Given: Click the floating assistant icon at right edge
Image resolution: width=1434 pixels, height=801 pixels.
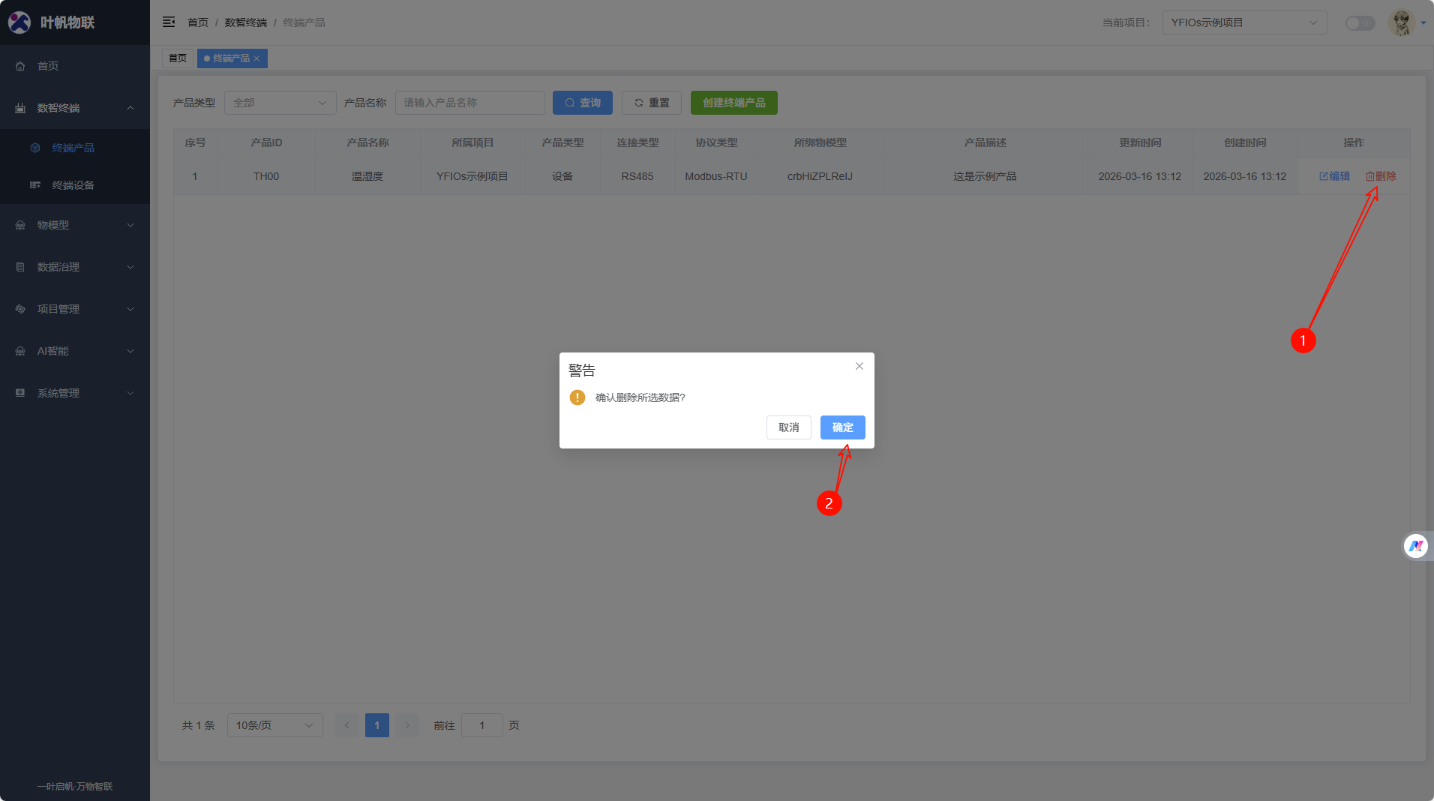Looking at the screenshot, I should coord(1416,546).
